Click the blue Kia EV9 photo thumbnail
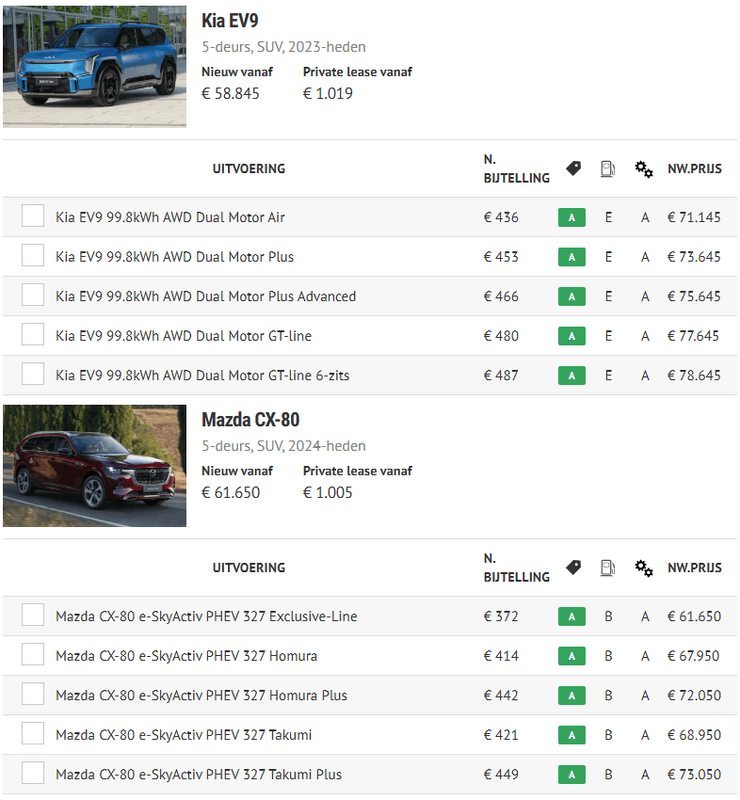 click(x=94, y=64)
